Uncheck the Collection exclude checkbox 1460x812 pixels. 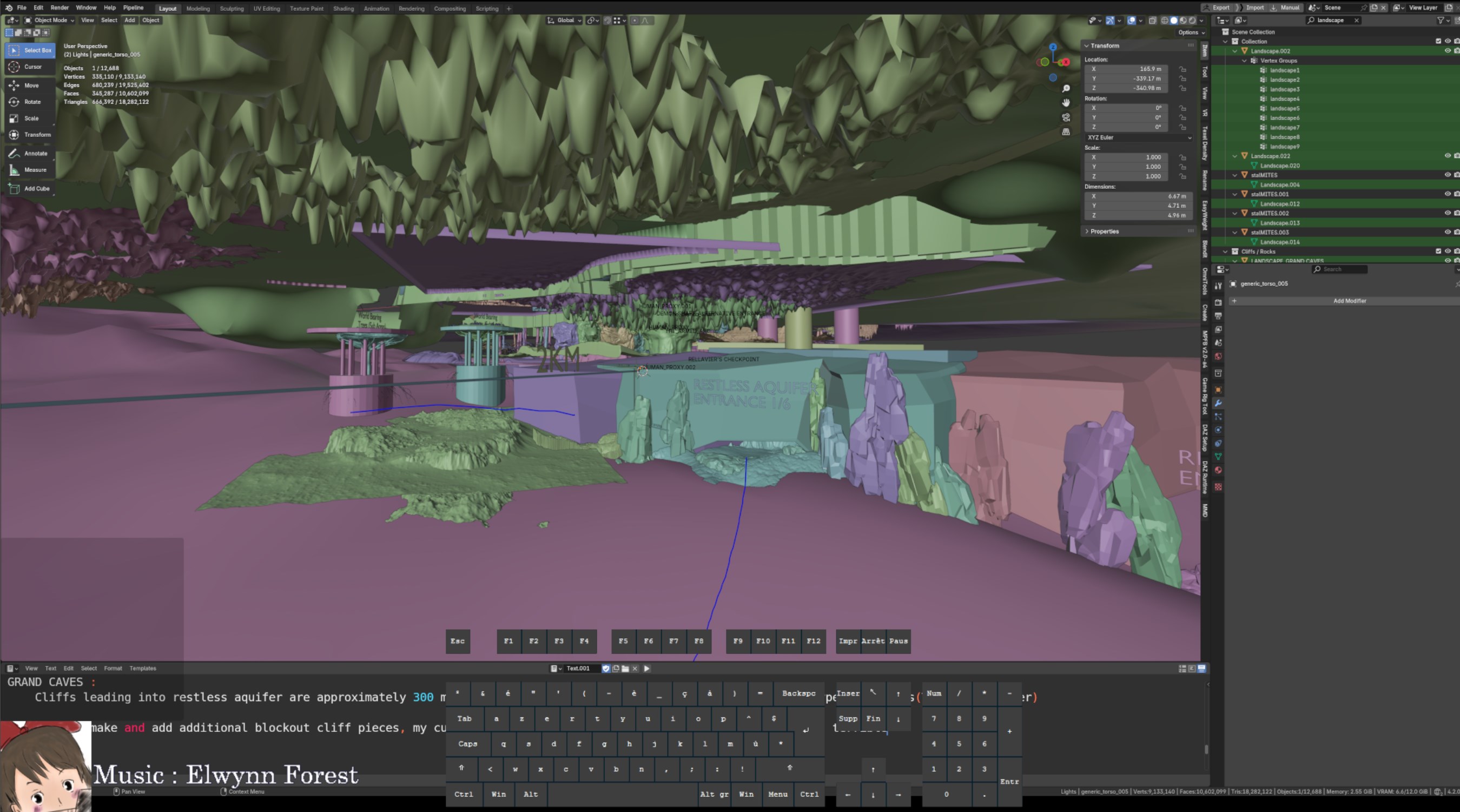[1438, 41]
